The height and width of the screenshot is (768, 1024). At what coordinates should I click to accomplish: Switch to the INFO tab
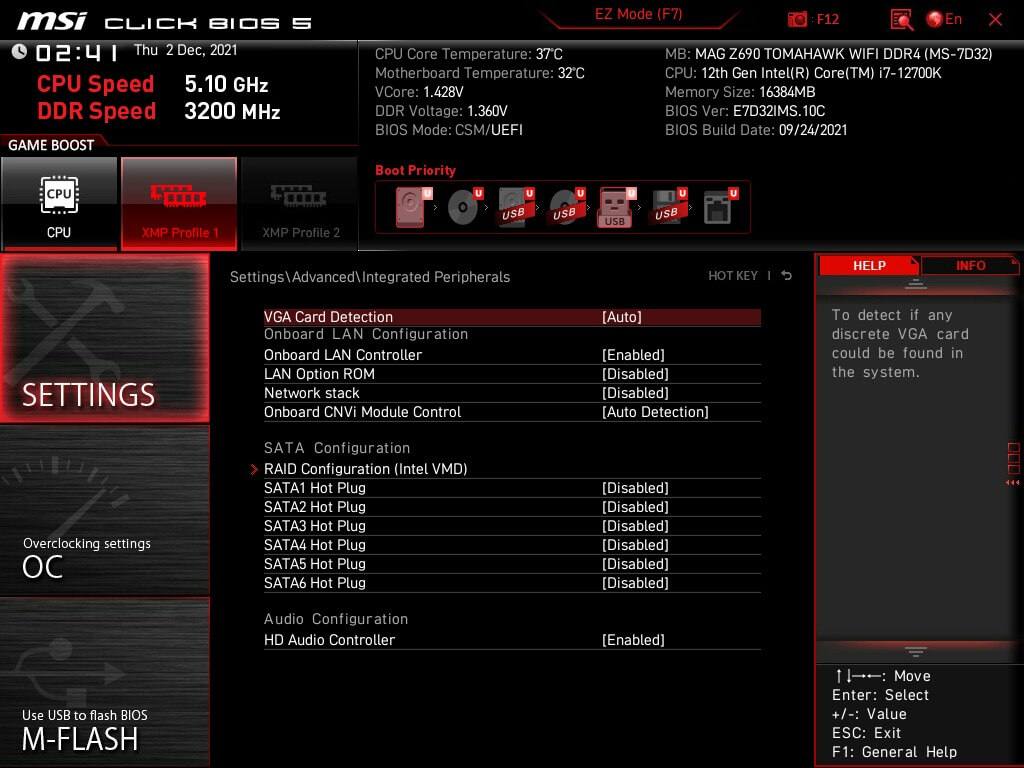969,265
